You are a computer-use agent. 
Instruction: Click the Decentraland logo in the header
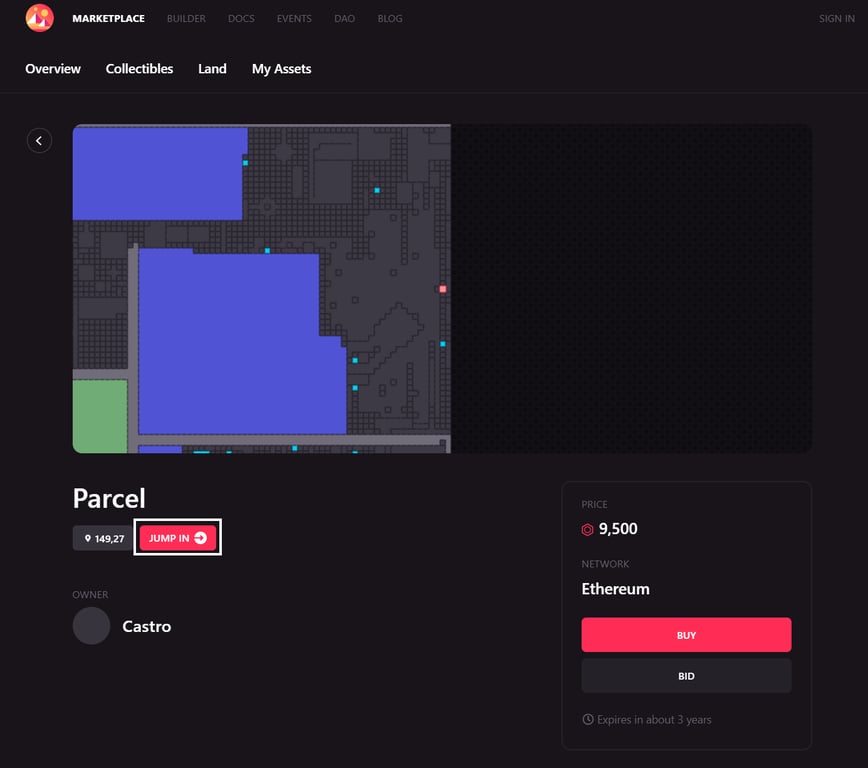click(40, 18)
